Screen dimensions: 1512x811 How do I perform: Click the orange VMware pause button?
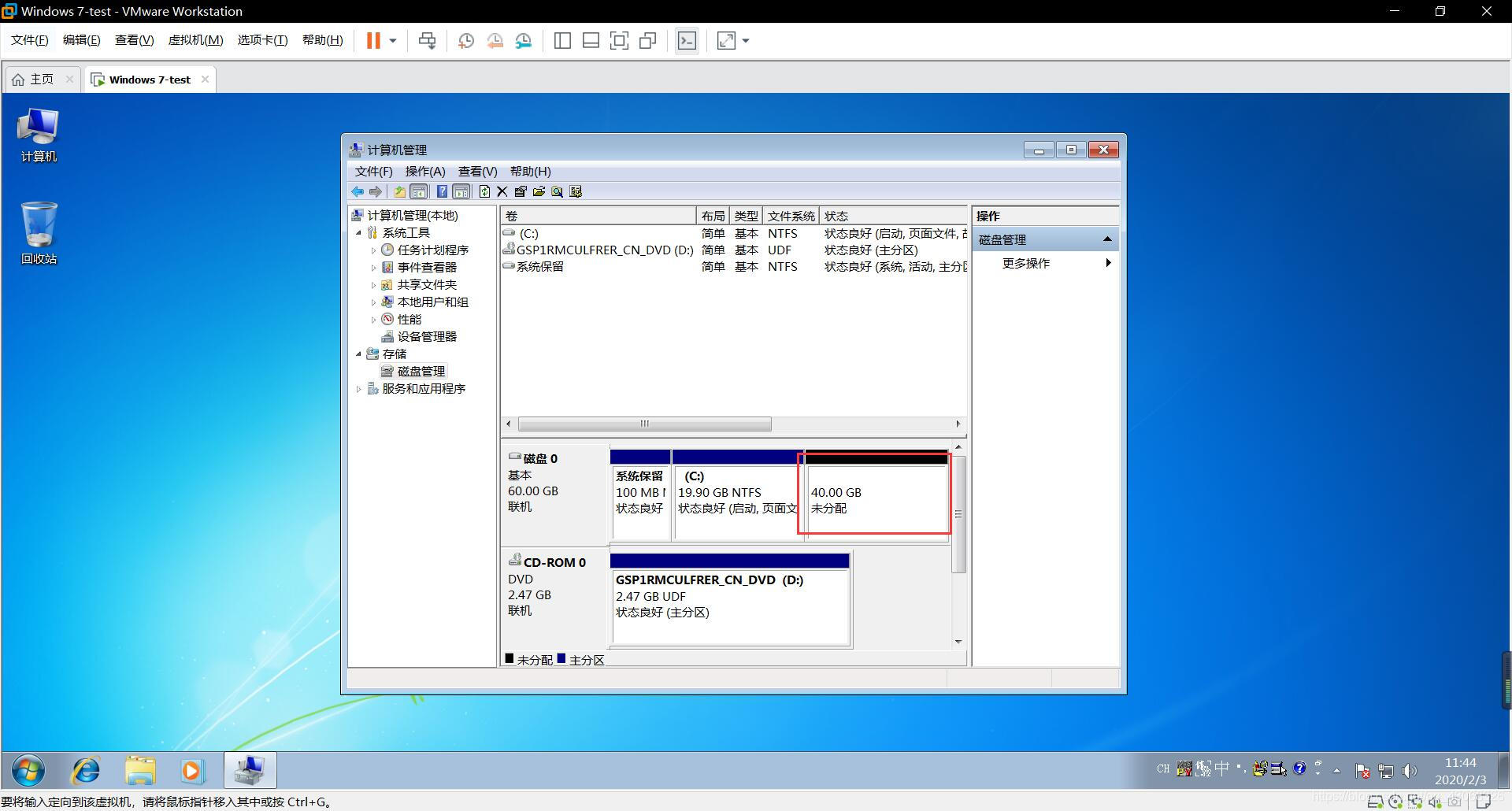pyautogui.click(x=373, y=40)
